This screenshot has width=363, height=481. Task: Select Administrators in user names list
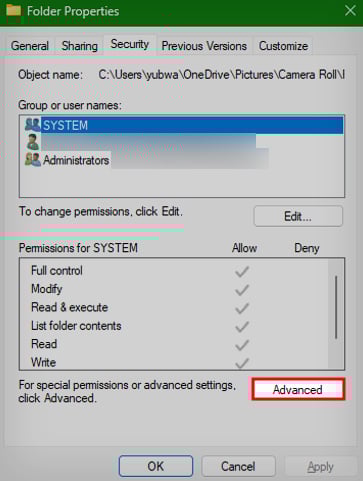[76, 160]
